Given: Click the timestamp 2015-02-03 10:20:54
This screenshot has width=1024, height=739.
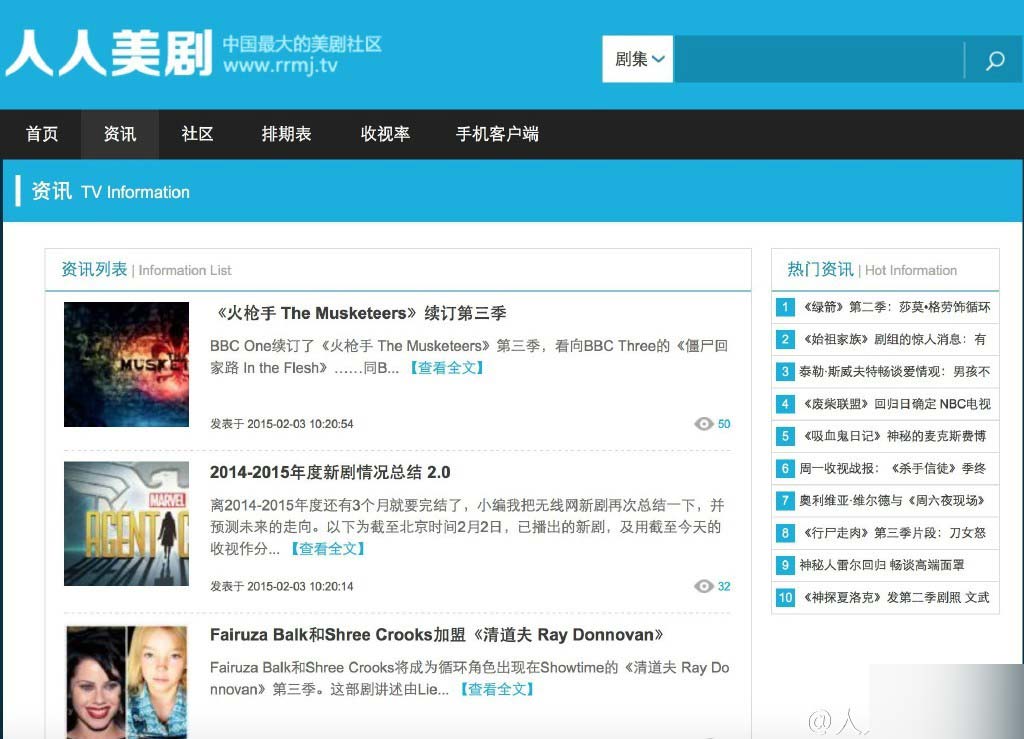Looking at the screenshot, I should 300,424.
